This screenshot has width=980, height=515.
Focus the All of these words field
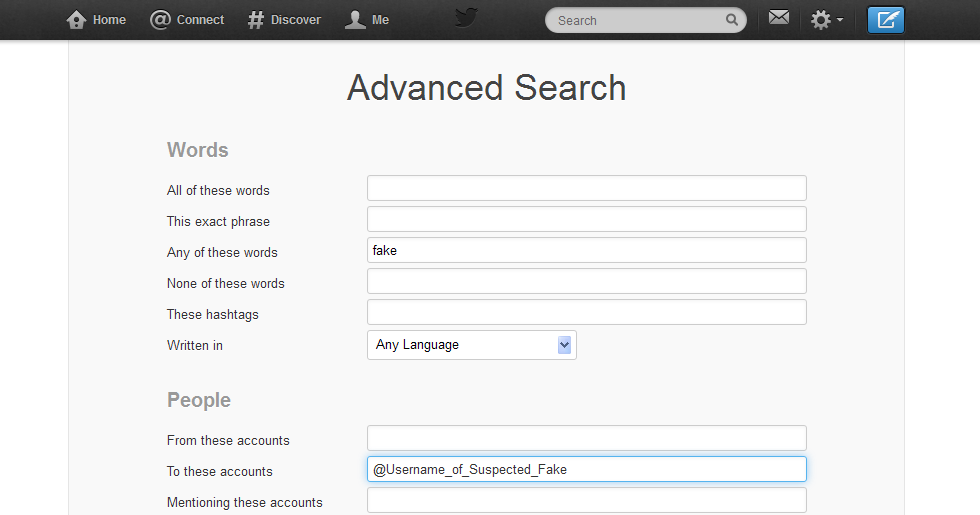click(586, 188)
